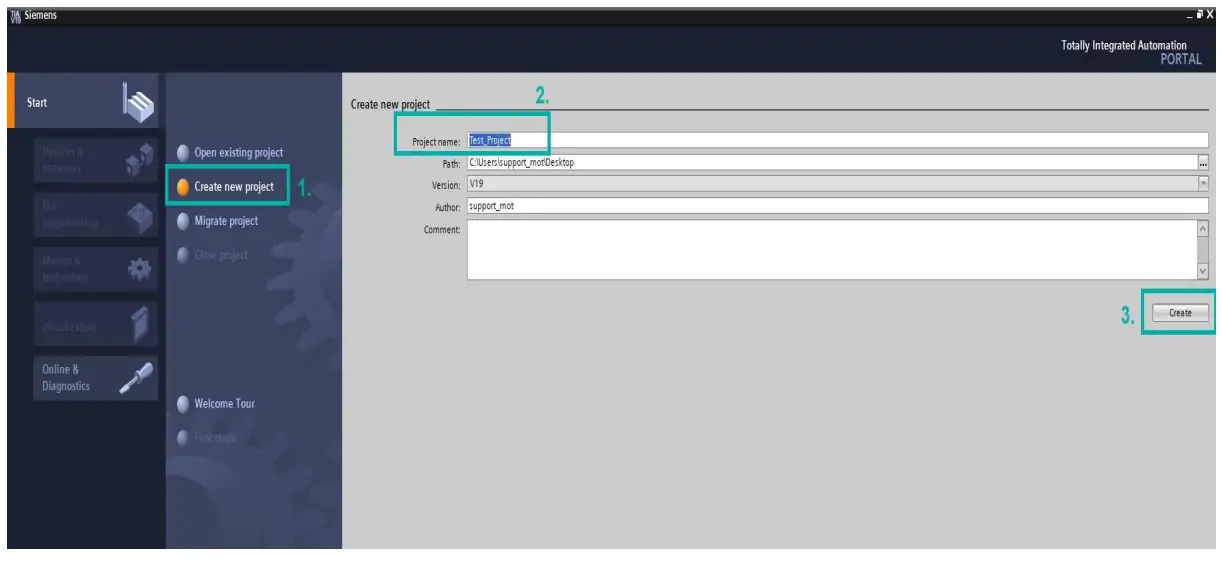Click the Visualization panel icon
The height and width of the screenshot is (561, 1222).
pyautogui.click(x=140, y=324)
